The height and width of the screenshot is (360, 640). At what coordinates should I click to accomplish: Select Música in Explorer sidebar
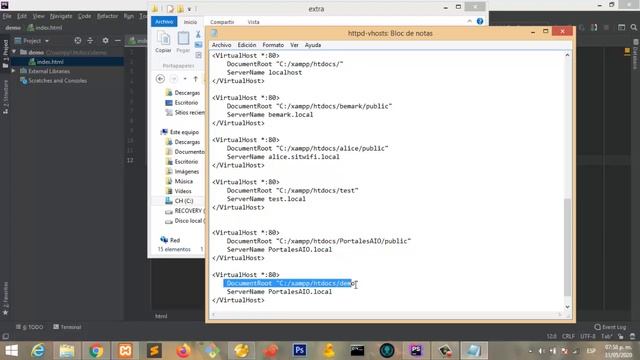click(180, 181)
